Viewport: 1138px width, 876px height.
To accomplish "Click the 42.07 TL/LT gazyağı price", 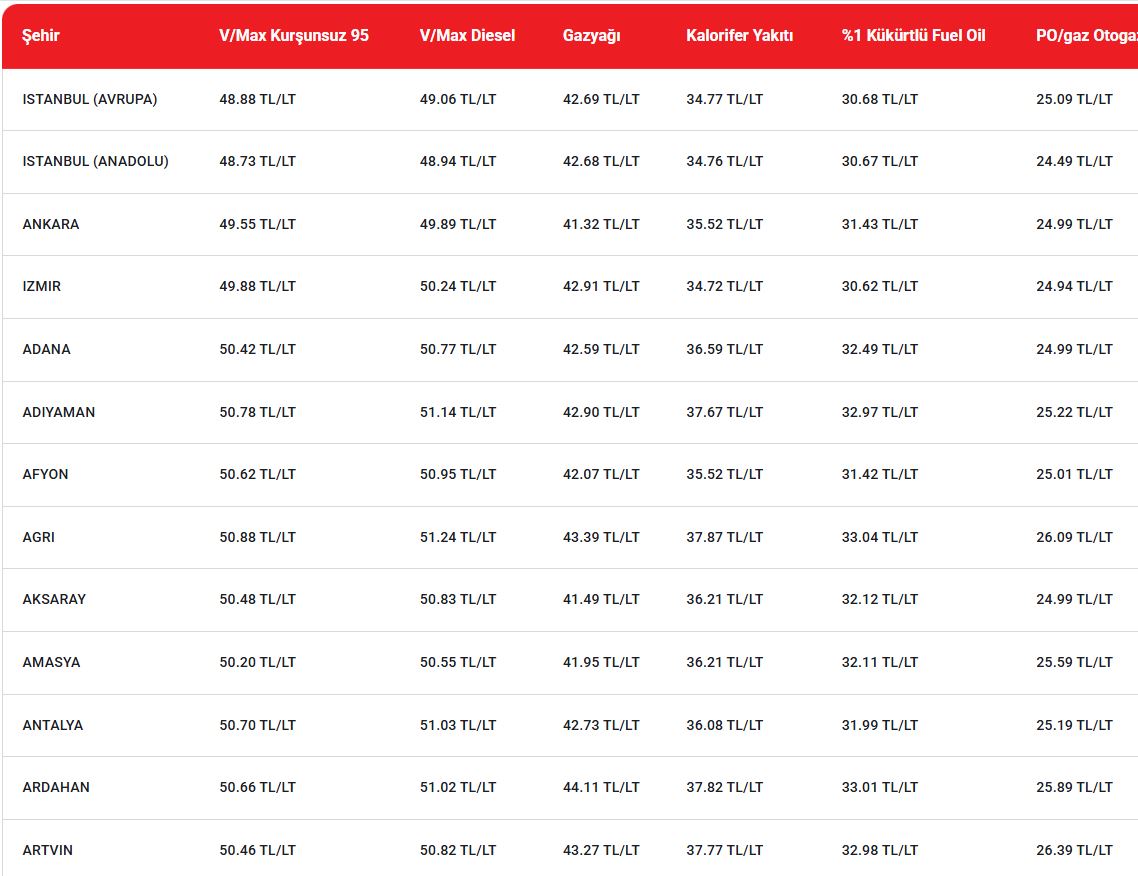I will (x=601, y=475).
